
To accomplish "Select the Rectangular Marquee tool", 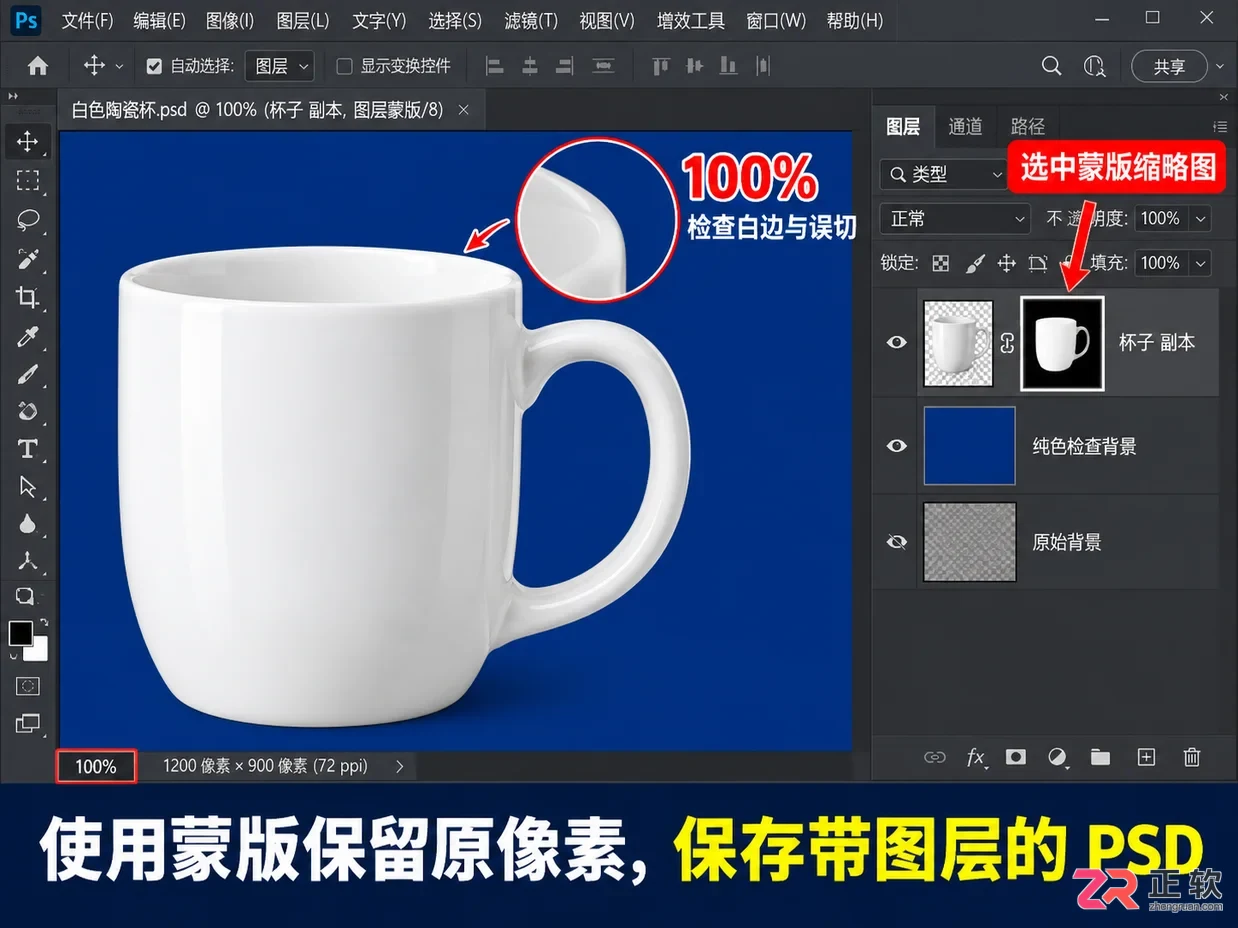I will tap(27, 180).
